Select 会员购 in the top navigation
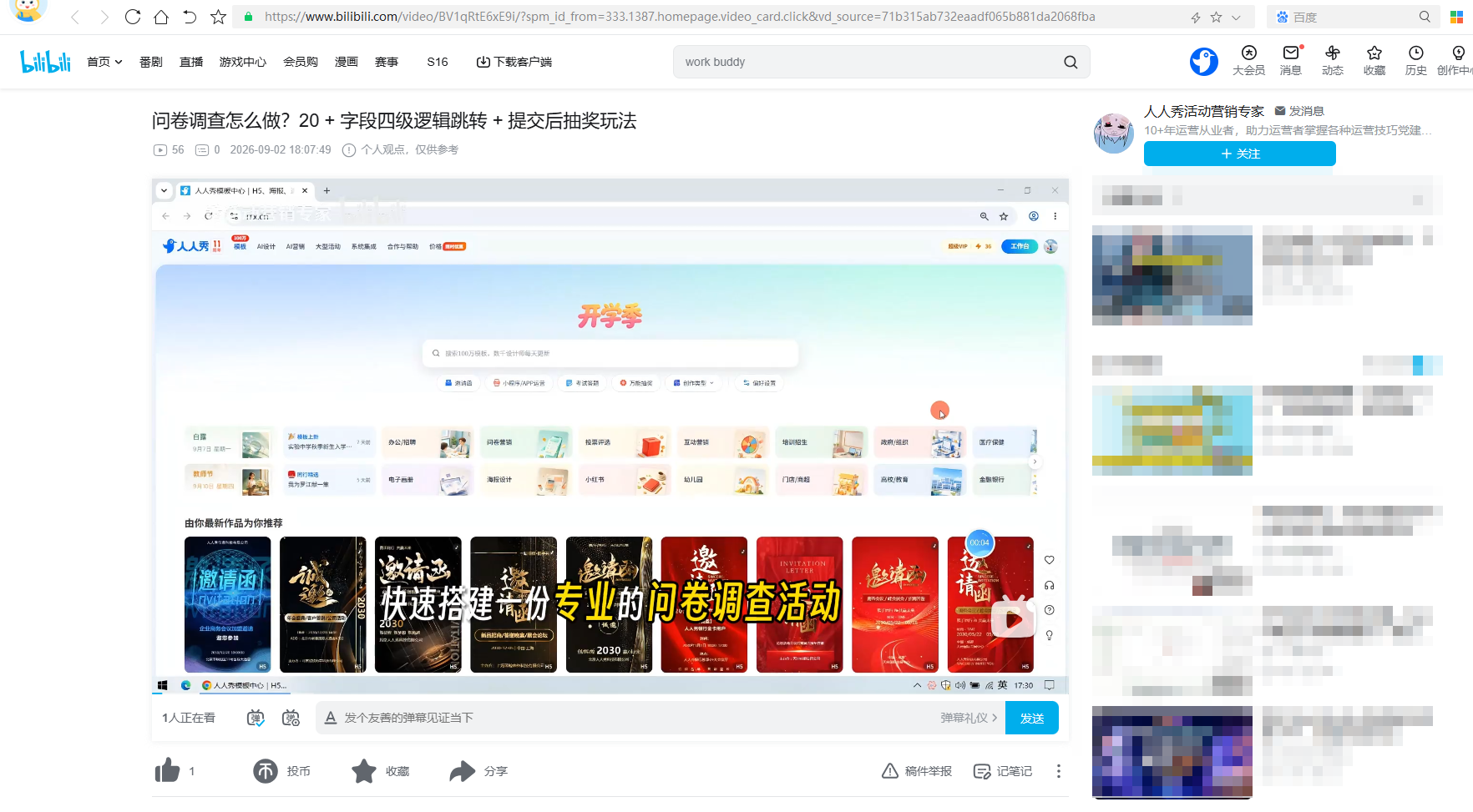 pyautogui.click(x=301, y=62)
